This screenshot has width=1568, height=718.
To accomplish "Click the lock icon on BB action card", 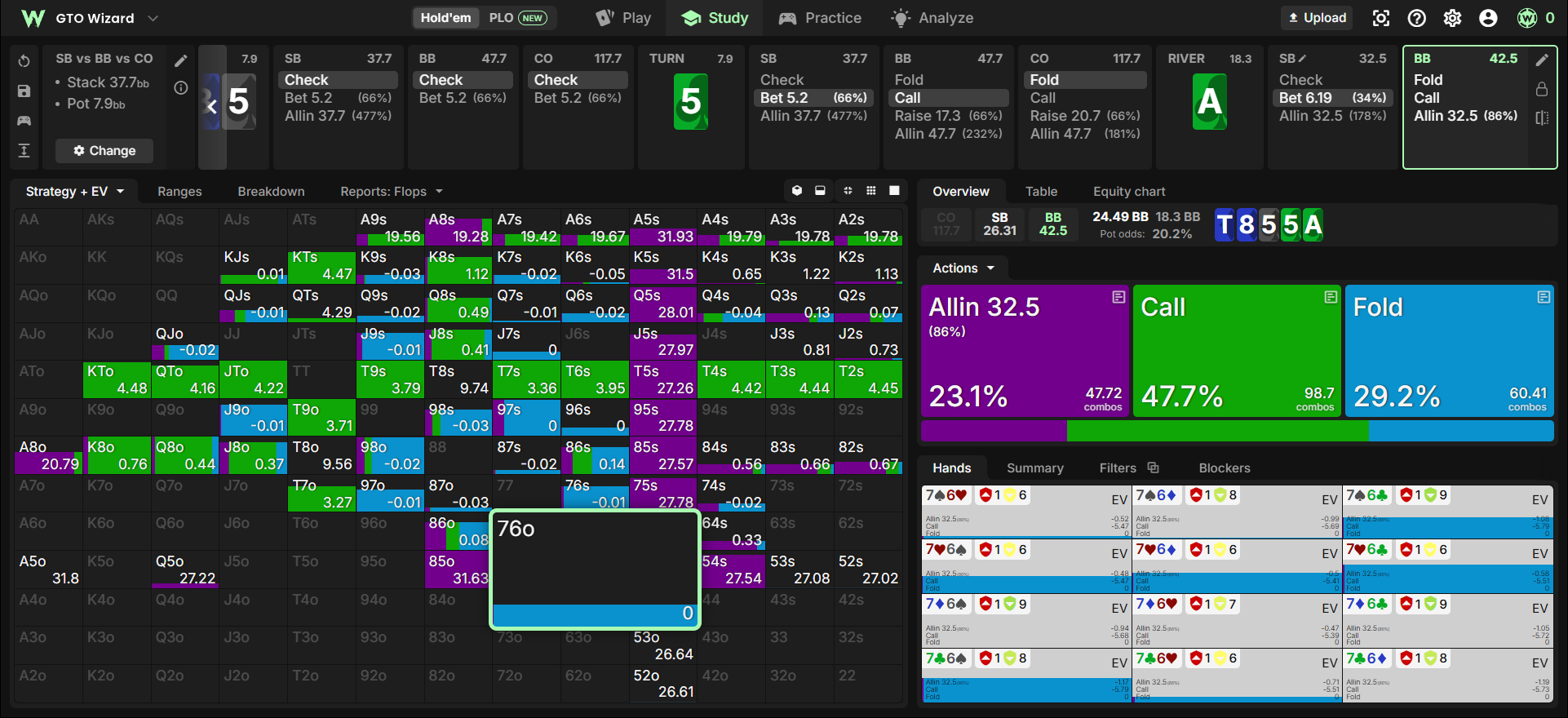I will [x=1542, y=88].
